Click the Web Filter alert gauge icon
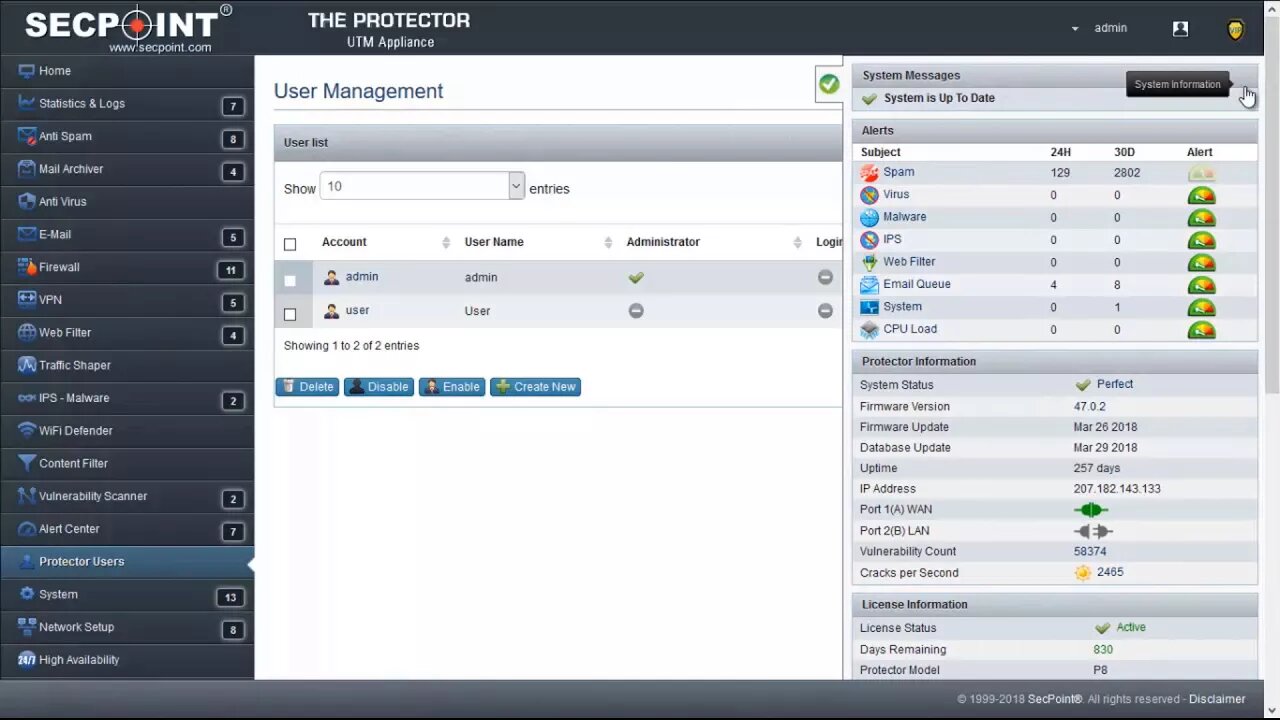This screenshot has width=1280, height=720. 1201,263
